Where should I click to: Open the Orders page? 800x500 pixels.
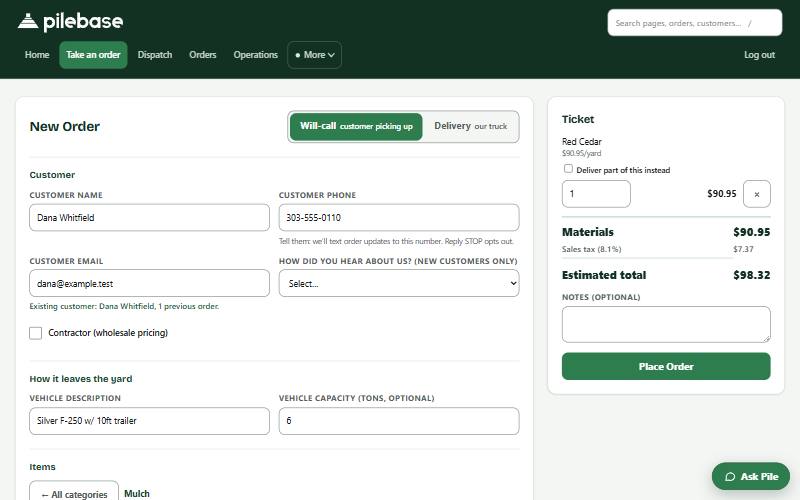pos(203,55)
